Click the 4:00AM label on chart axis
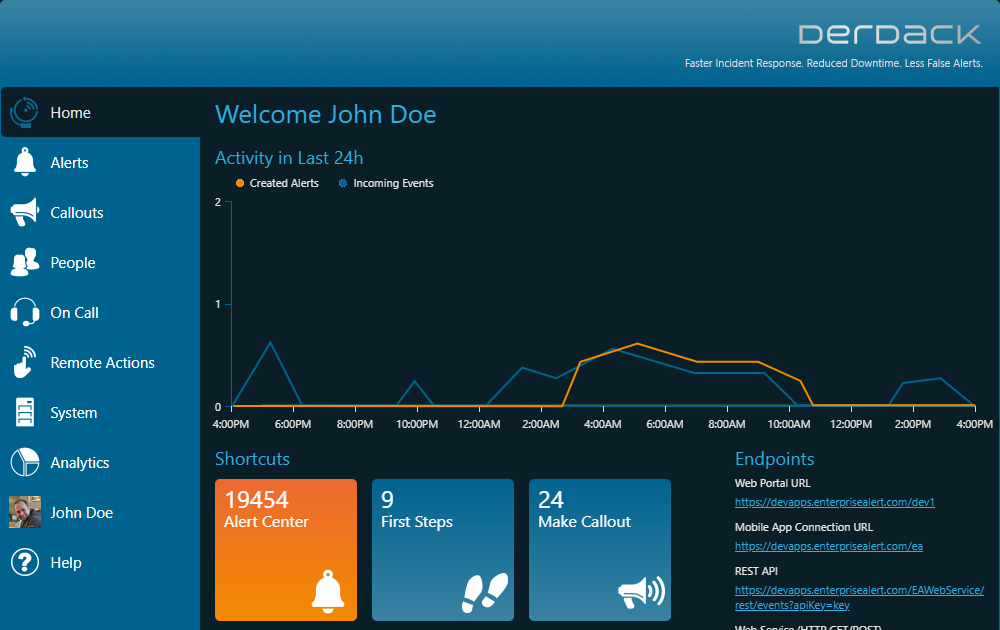This screenshot has height=630, width=1000. pos(602,424)
